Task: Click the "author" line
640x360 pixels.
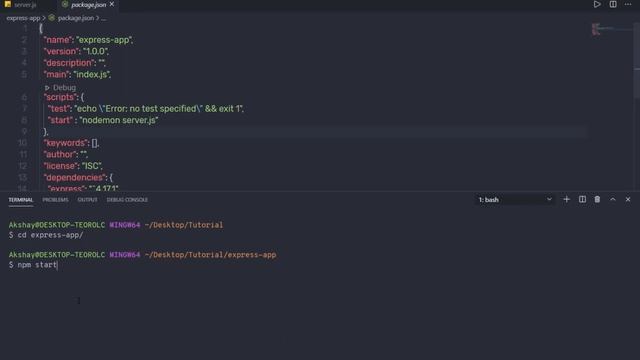Action: click(65, 154)
